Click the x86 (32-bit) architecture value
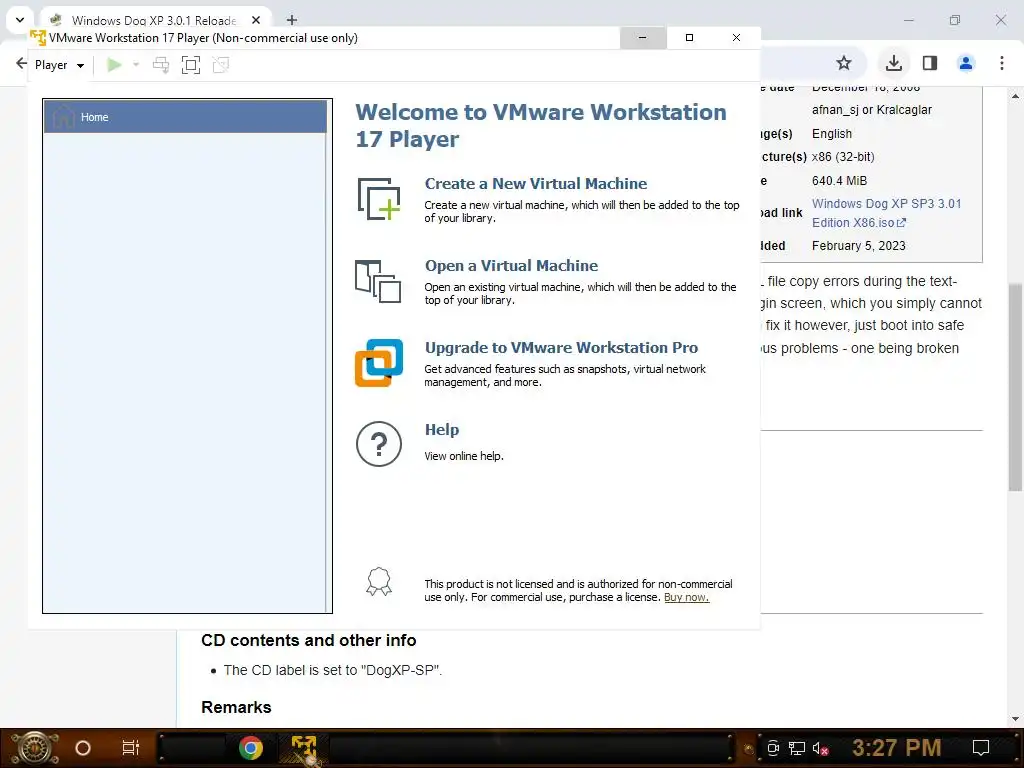The width and height of the screenshot is (1024, 768). pos(843,157)
